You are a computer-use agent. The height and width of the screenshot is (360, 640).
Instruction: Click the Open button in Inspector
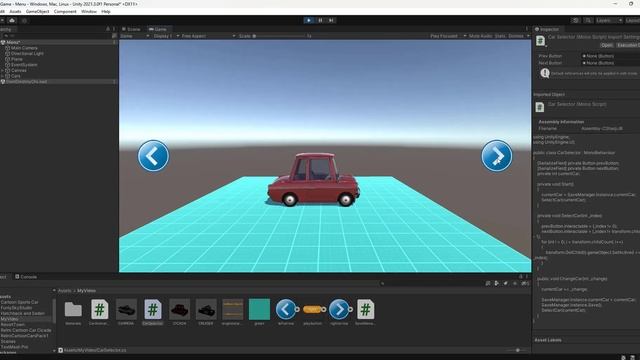pos(607,45)
